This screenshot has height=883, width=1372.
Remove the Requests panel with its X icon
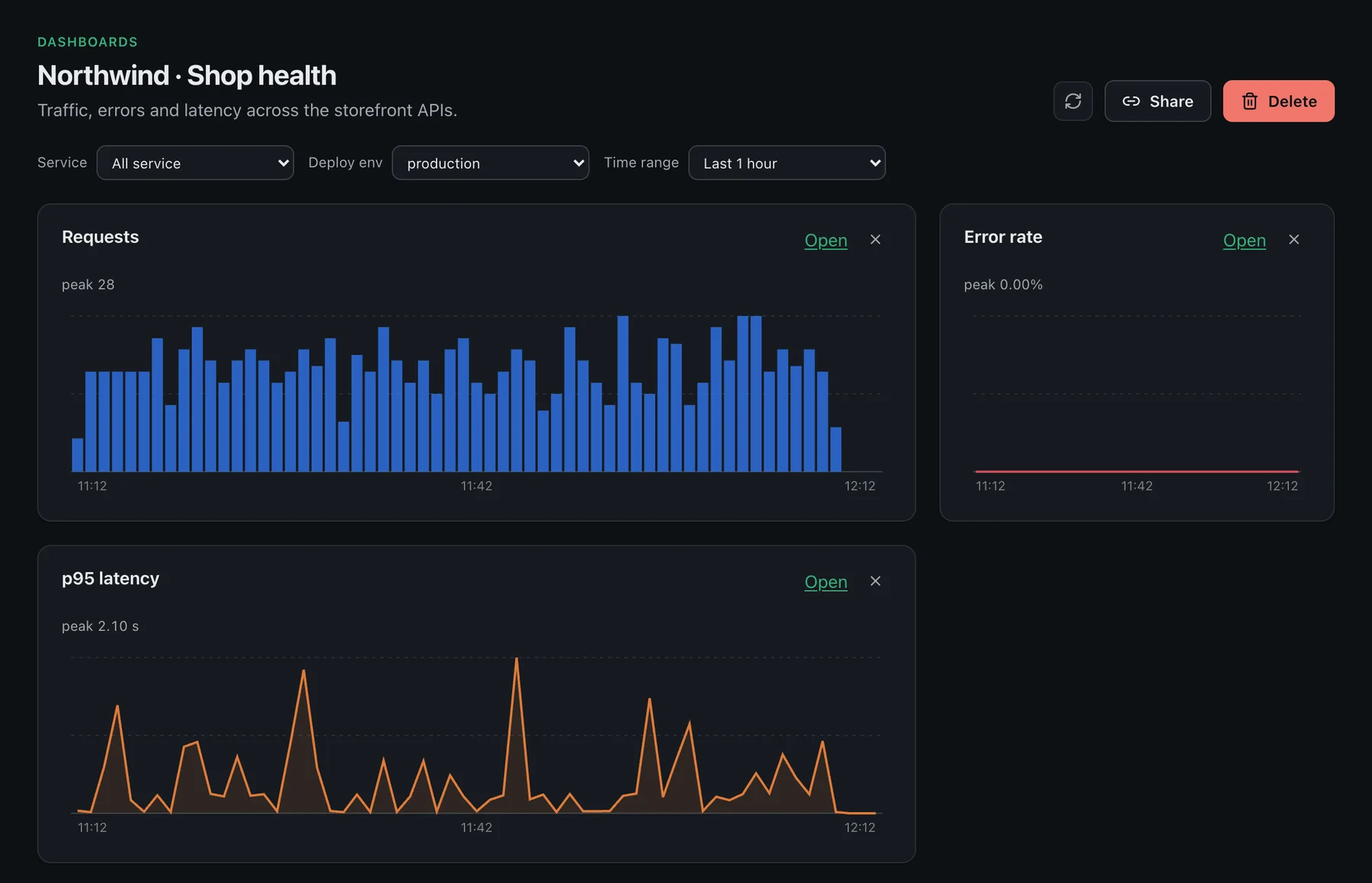[x=875, y=240]
